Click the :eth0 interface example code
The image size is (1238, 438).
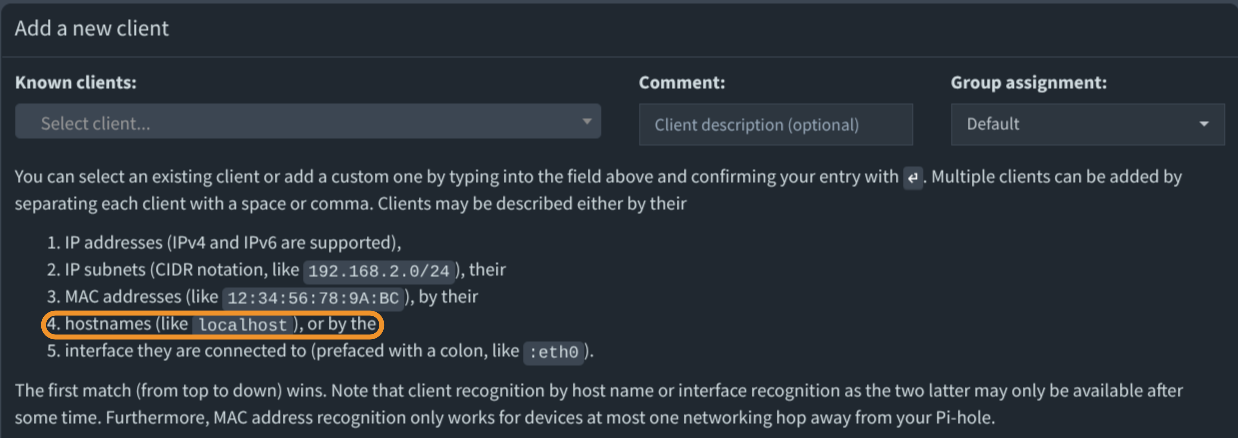pos(554,352)
